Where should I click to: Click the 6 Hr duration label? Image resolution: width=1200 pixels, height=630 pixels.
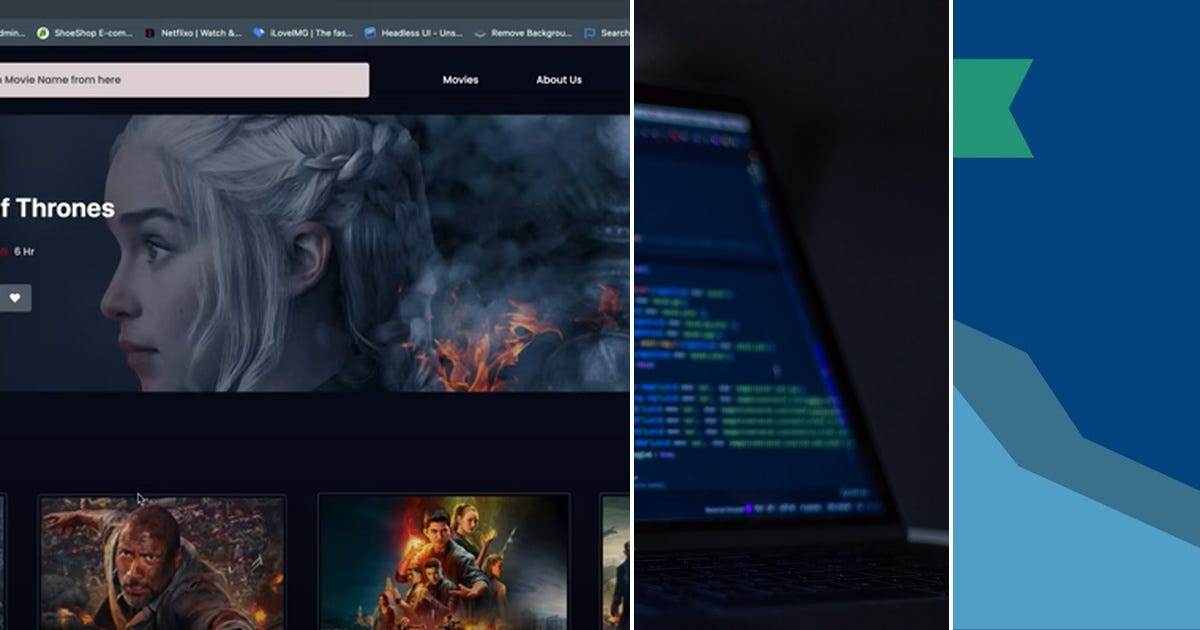pos(22,252)
